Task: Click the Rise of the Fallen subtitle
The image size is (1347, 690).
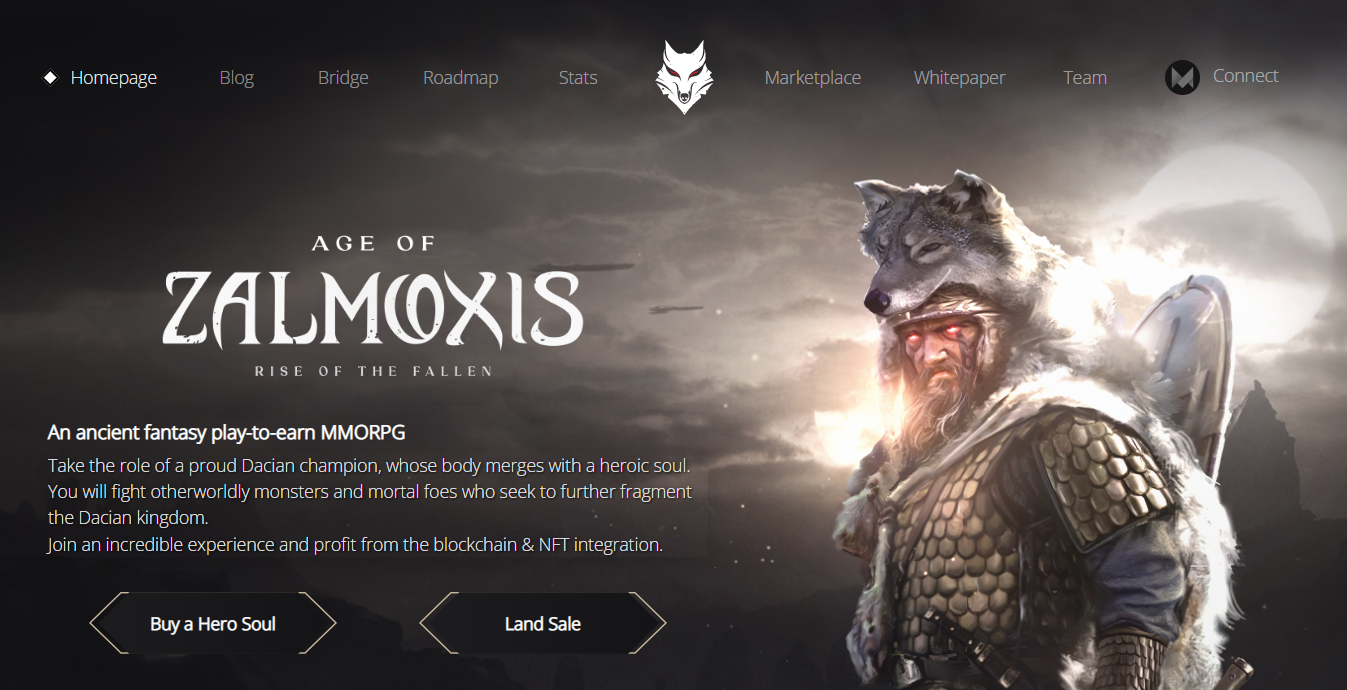Action: tap(373, 371)
